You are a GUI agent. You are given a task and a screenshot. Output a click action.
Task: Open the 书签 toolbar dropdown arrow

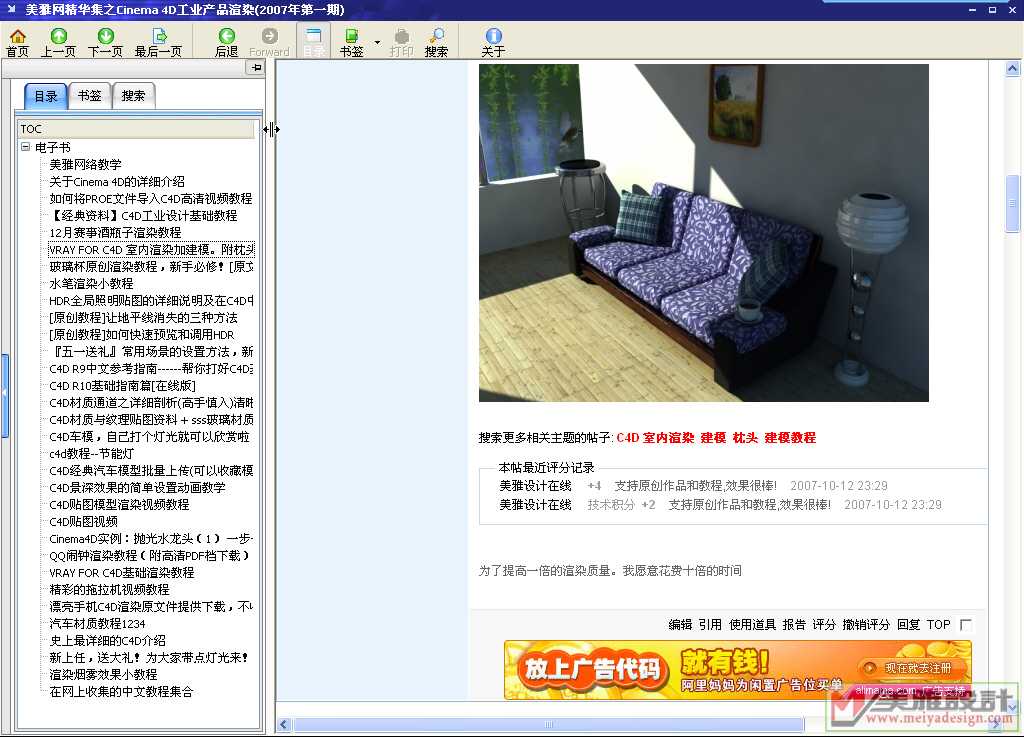(x=377, y=42)
